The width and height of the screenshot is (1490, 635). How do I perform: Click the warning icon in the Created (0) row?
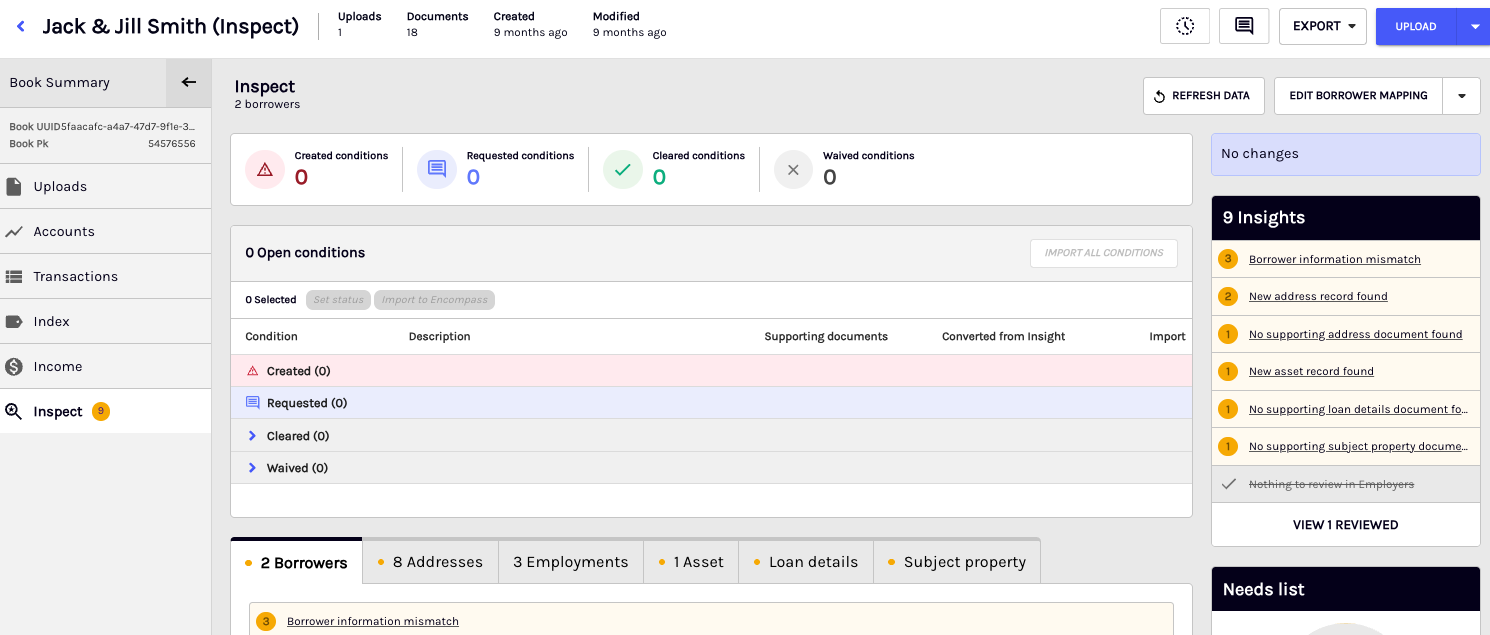pyautogui.click(x=252, y=371)
